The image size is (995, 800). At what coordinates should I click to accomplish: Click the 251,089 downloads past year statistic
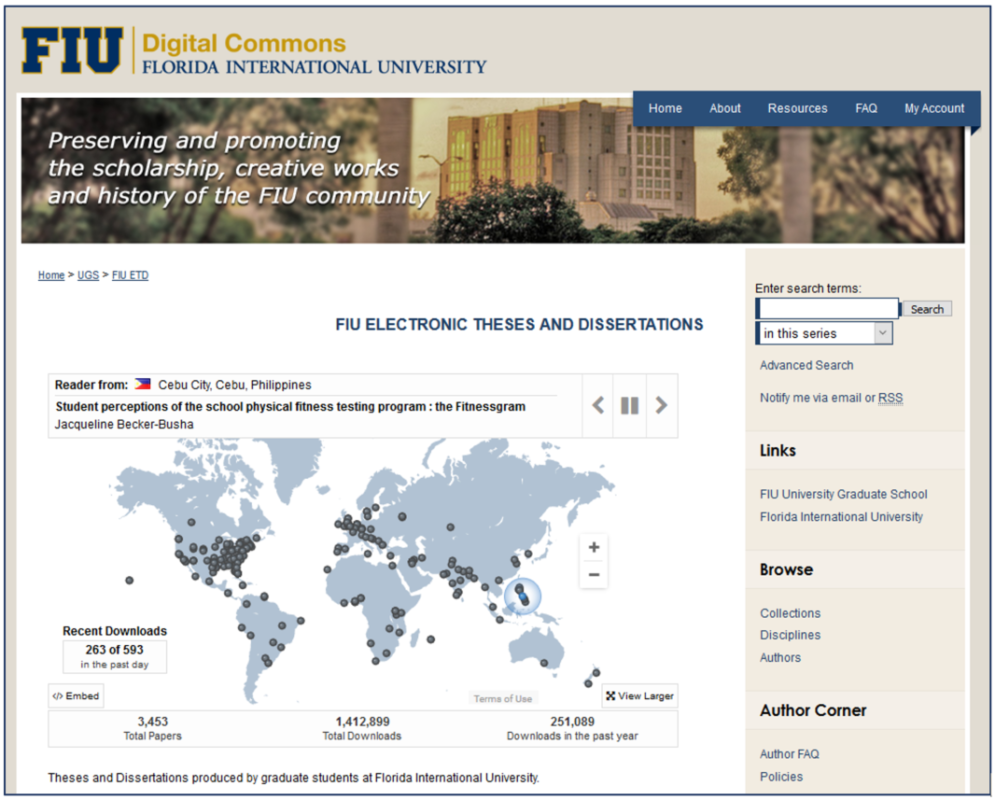pos(572,728)
